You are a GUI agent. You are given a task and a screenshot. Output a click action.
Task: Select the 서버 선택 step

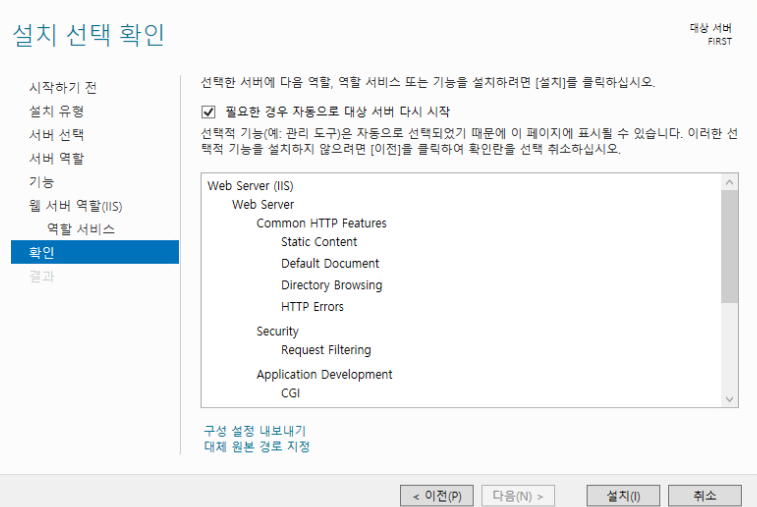[x=56, y=135]
